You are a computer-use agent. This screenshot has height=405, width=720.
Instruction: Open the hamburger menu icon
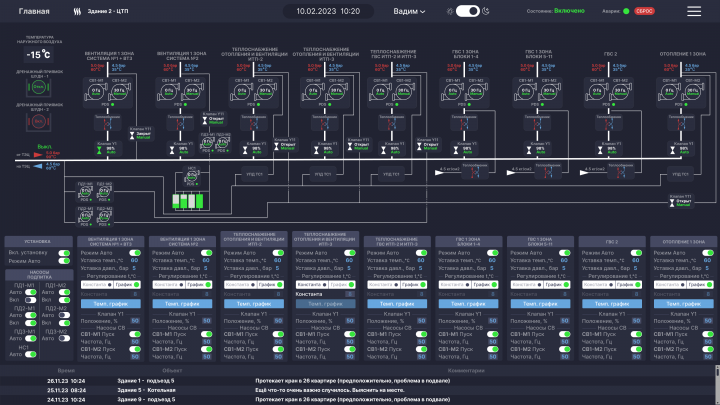pyautogui.click(x=694, y=11)
